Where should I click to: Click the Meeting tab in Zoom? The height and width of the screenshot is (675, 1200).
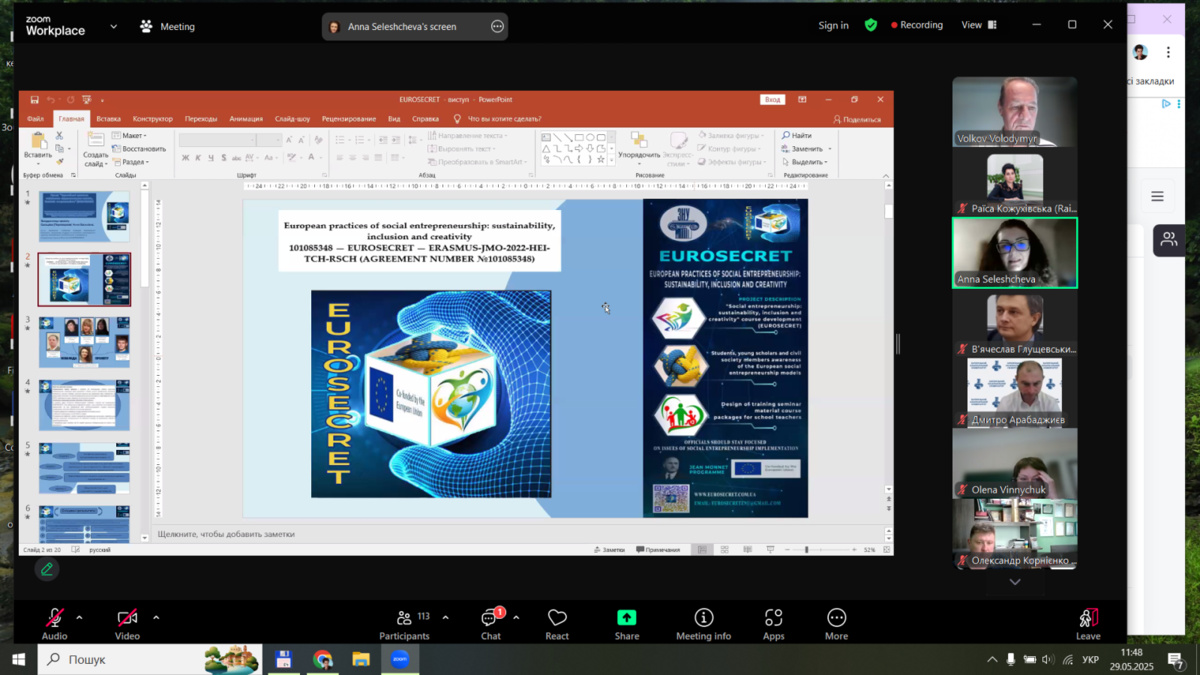click(168, 26)
